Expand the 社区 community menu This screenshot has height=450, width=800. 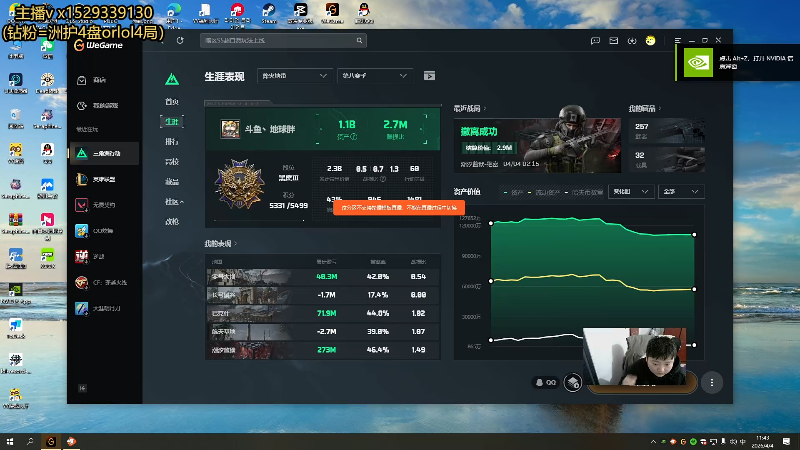pyautogui.click(x=174, y=202)
